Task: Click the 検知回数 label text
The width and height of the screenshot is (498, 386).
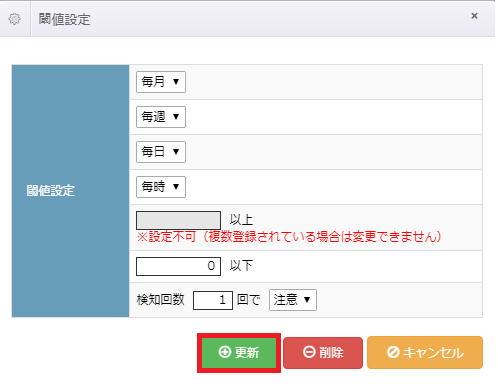Action: coord(160,299)
